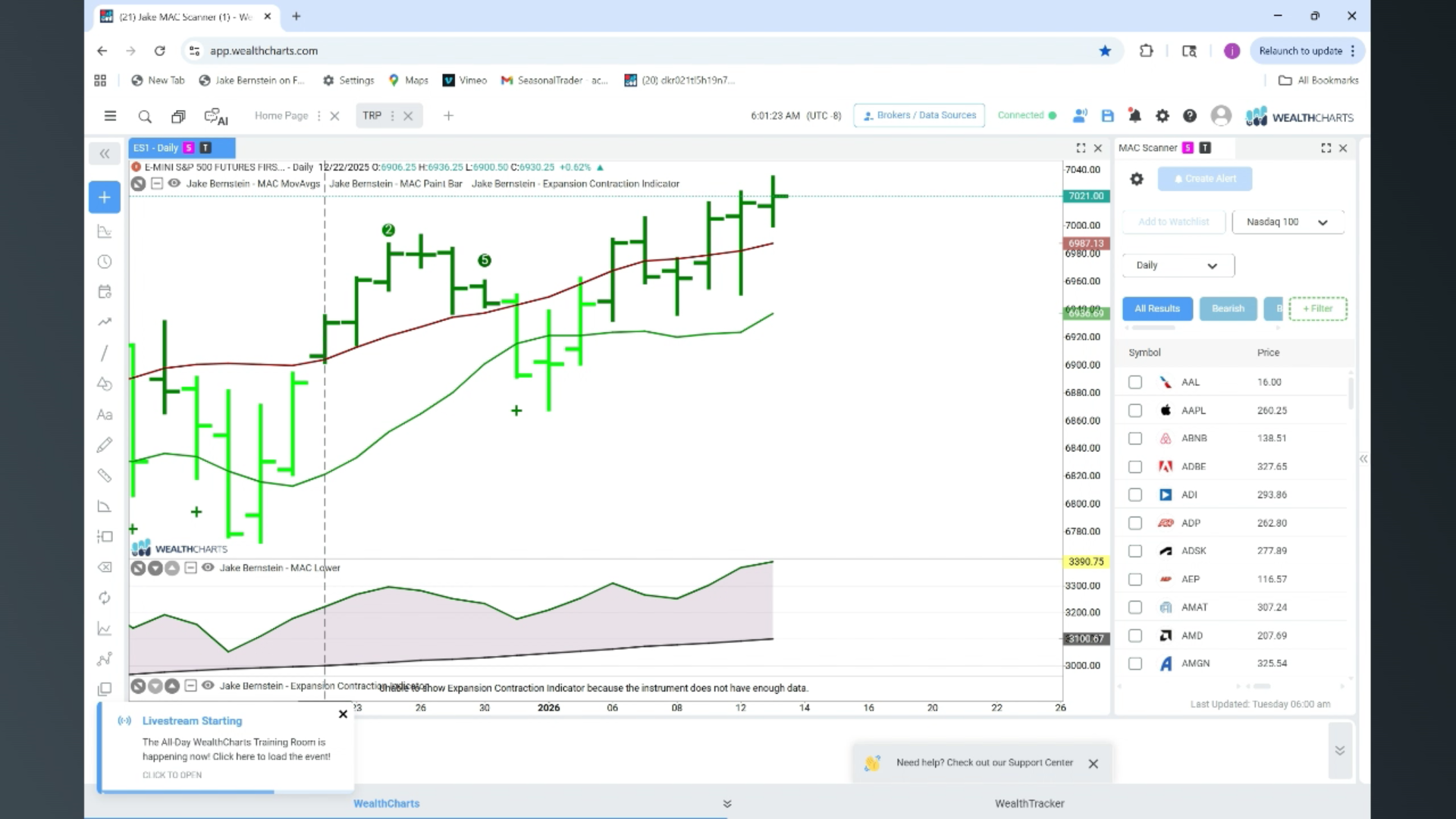Filter scanner by Bearish results
Image resolution: width=1456 pixels, height=819 pixels.
(1228, 309)
